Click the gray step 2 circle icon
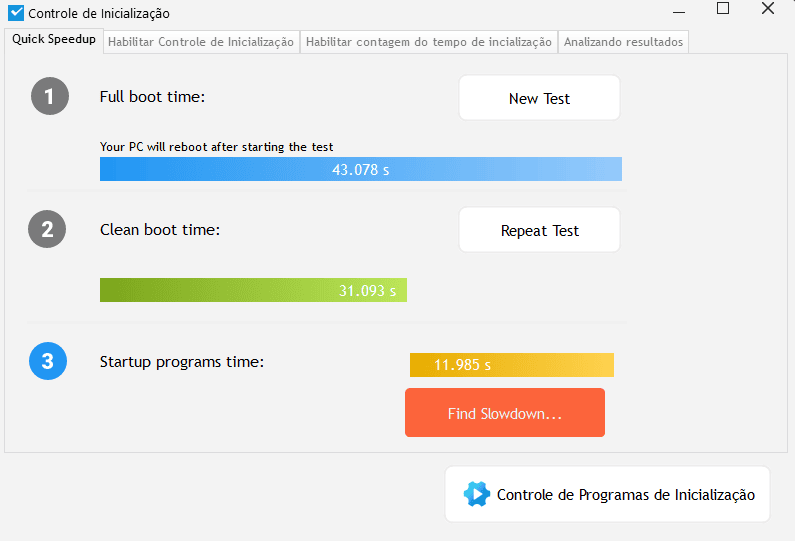Viewport: 795px width, 541px height. (x=47, y=229)
